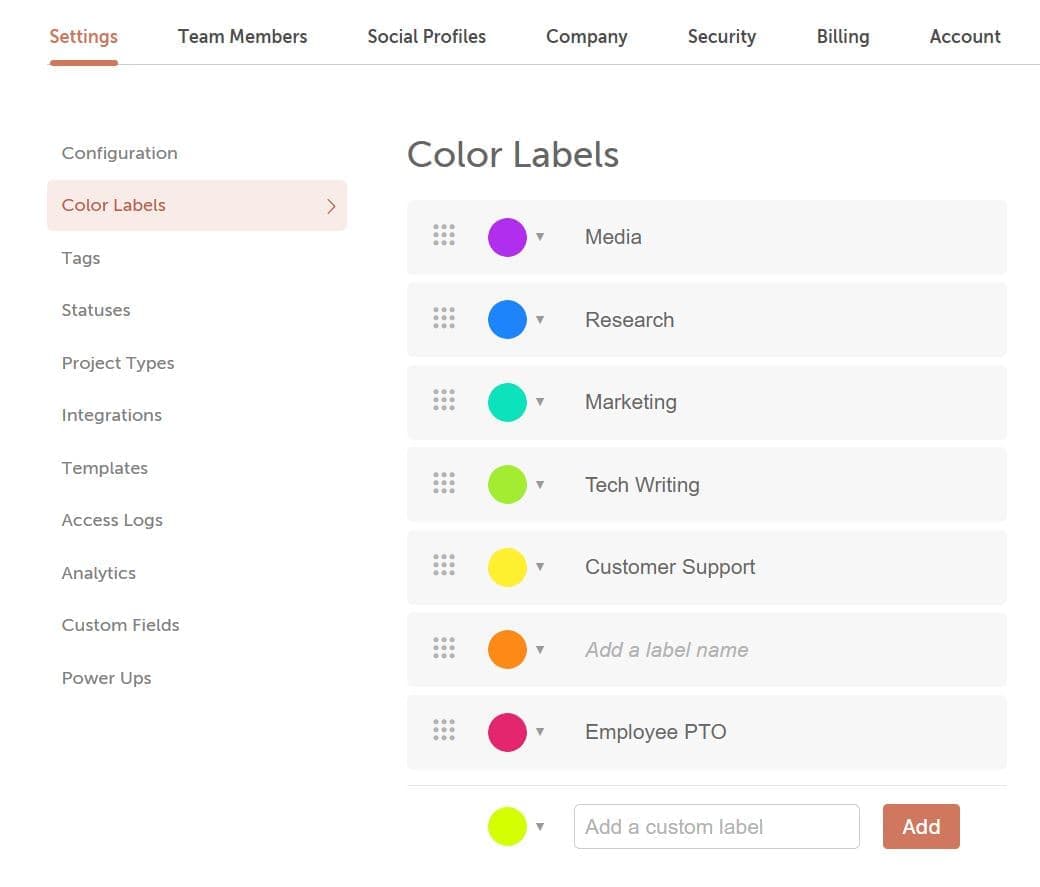Grab the drag handle for Marketing label

coord(444,400)
